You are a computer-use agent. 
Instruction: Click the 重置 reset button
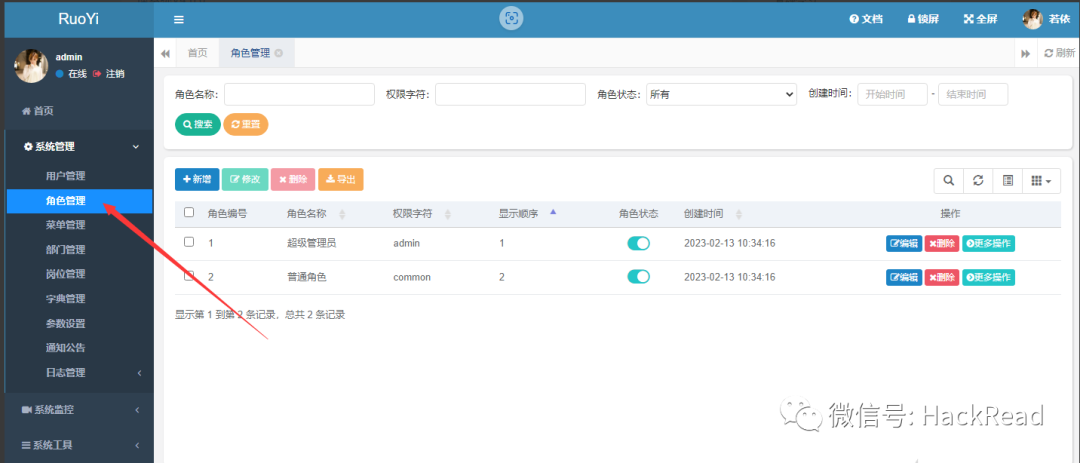click(x=246, y=124)
